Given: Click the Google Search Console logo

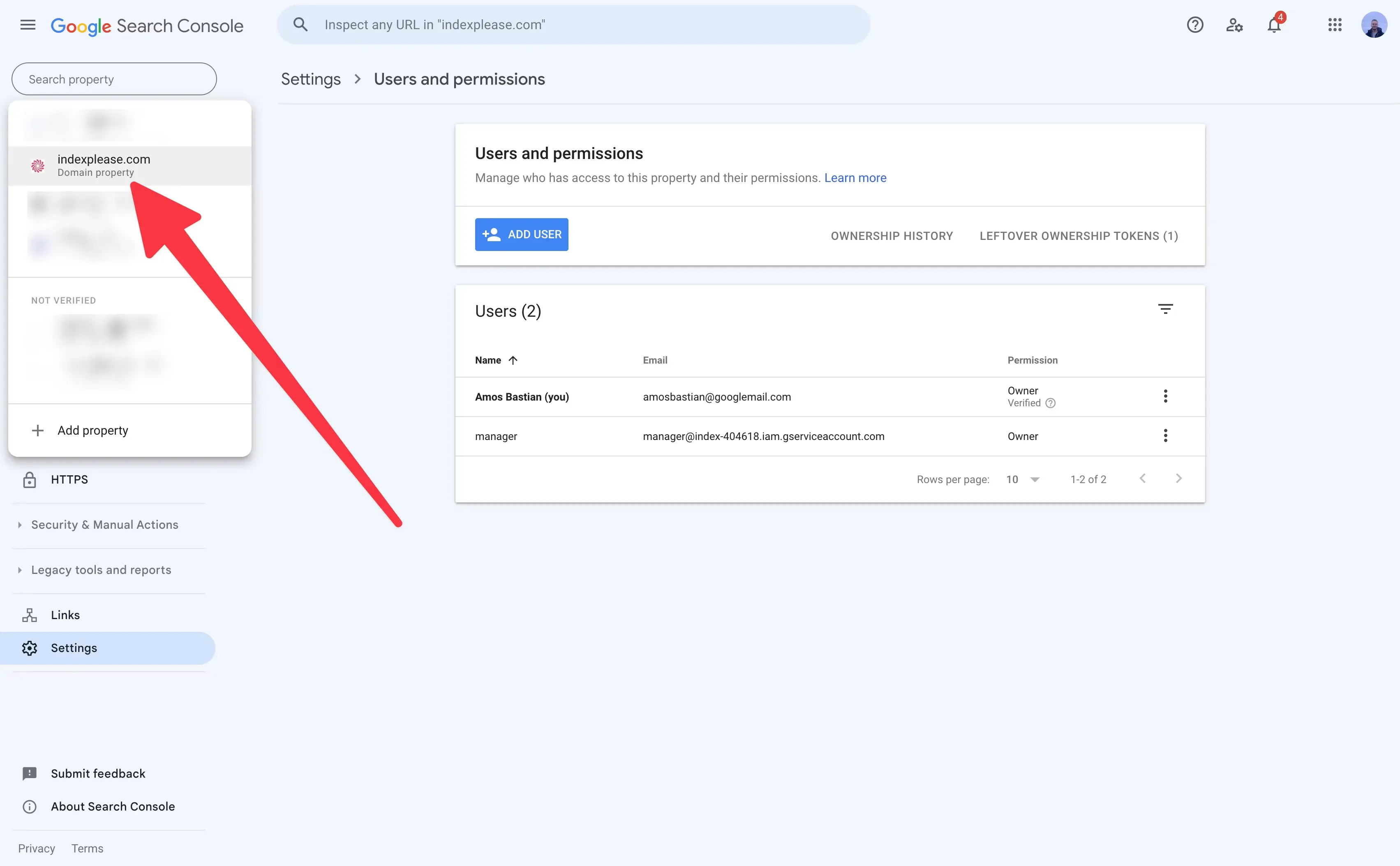Looking at the screenshot, I should tap(147, 26).
